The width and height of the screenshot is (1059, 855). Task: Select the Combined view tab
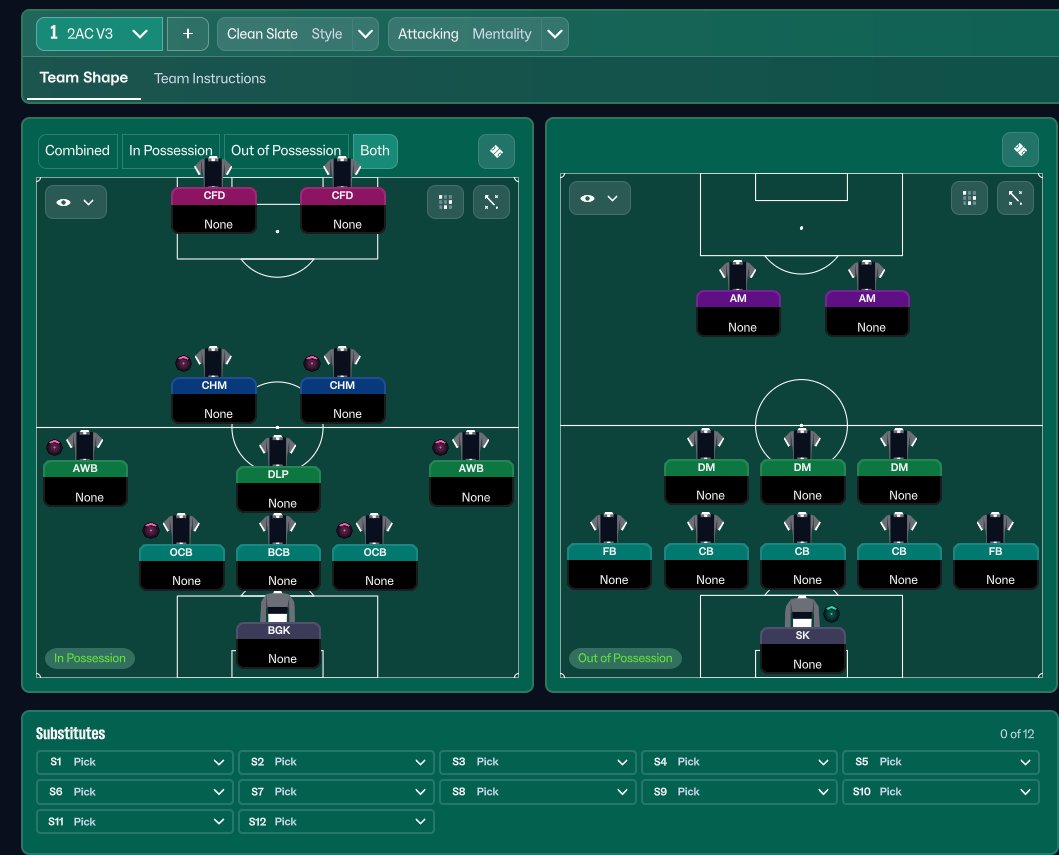78,151
